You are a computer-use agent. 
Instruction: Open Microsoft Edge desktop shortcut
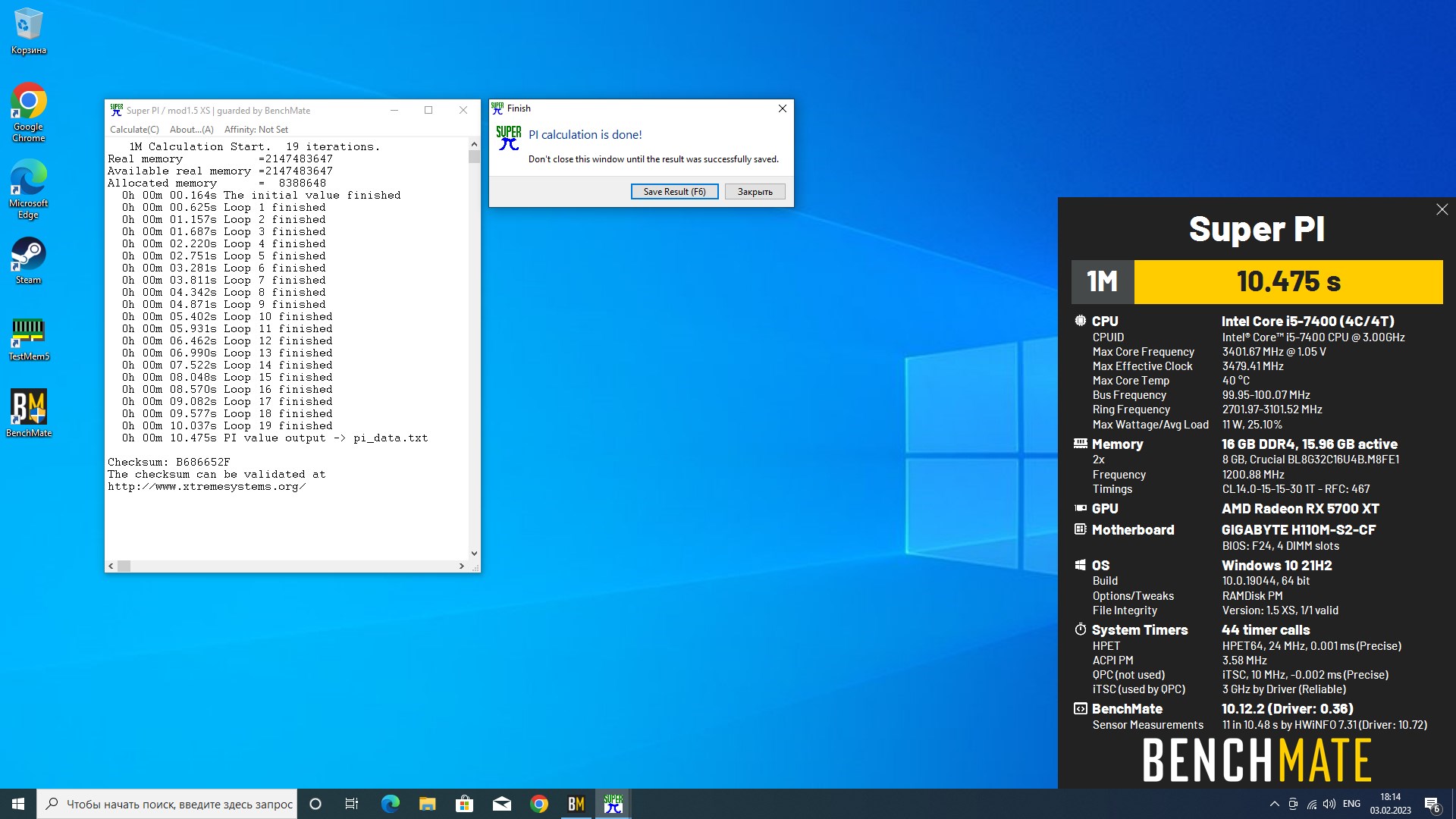tap(29, 188)
